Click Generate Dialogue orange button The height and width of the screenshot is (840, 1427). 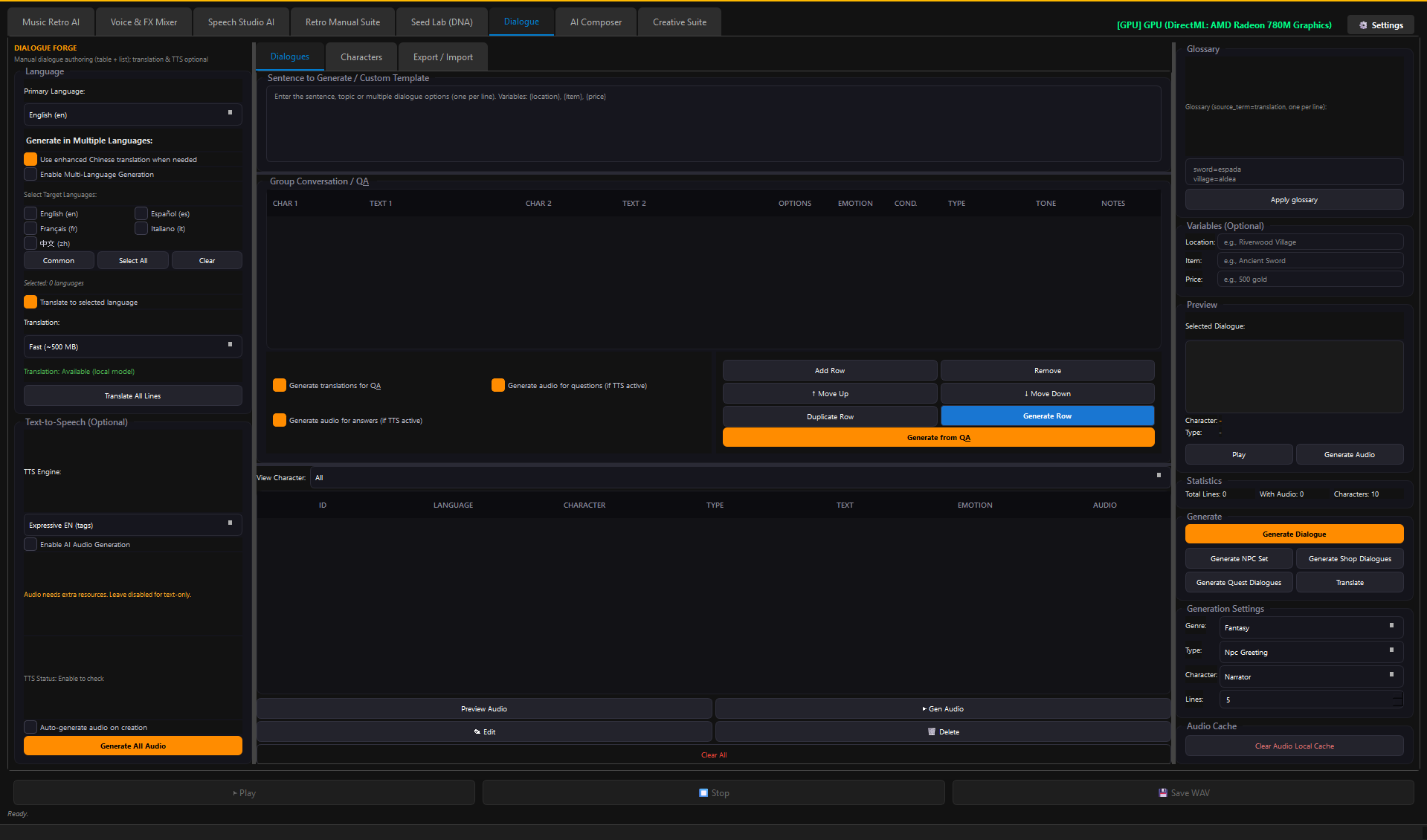coord(1294,534)
